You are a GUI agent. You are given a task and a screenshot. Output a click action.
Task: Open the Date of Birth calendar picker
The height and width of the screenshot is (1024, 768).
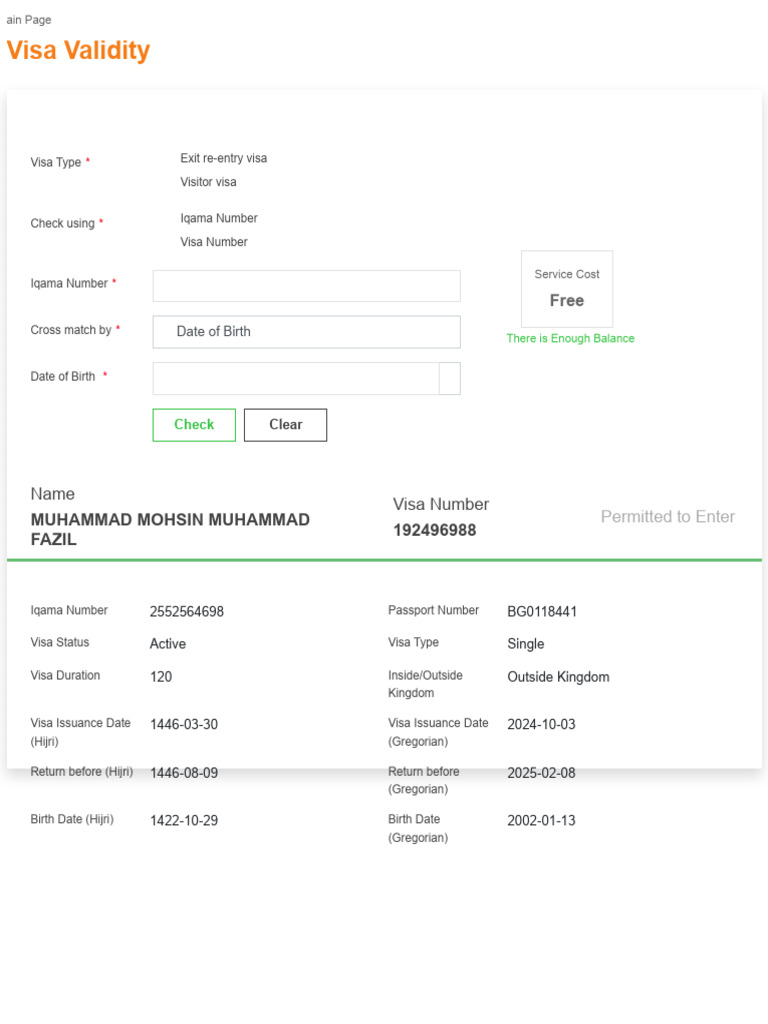tap(450, 379)
